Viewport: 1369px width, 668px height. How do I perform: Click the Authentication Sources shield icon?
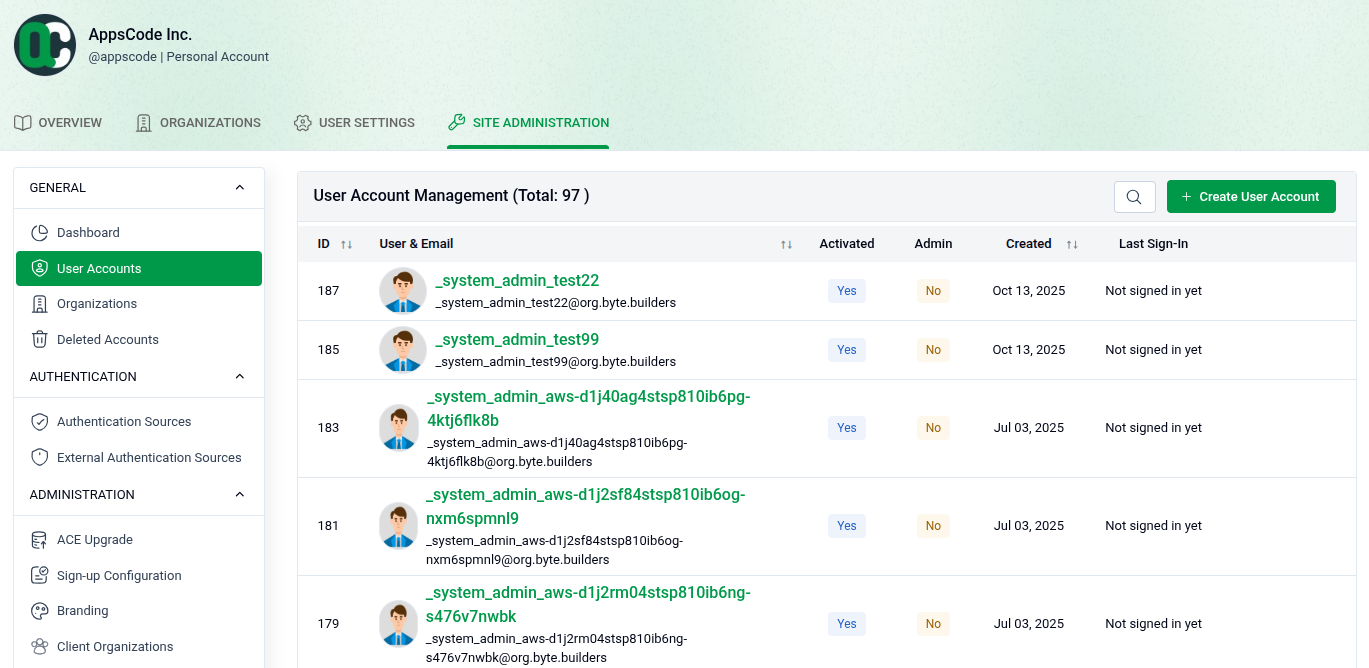(39, 421)
